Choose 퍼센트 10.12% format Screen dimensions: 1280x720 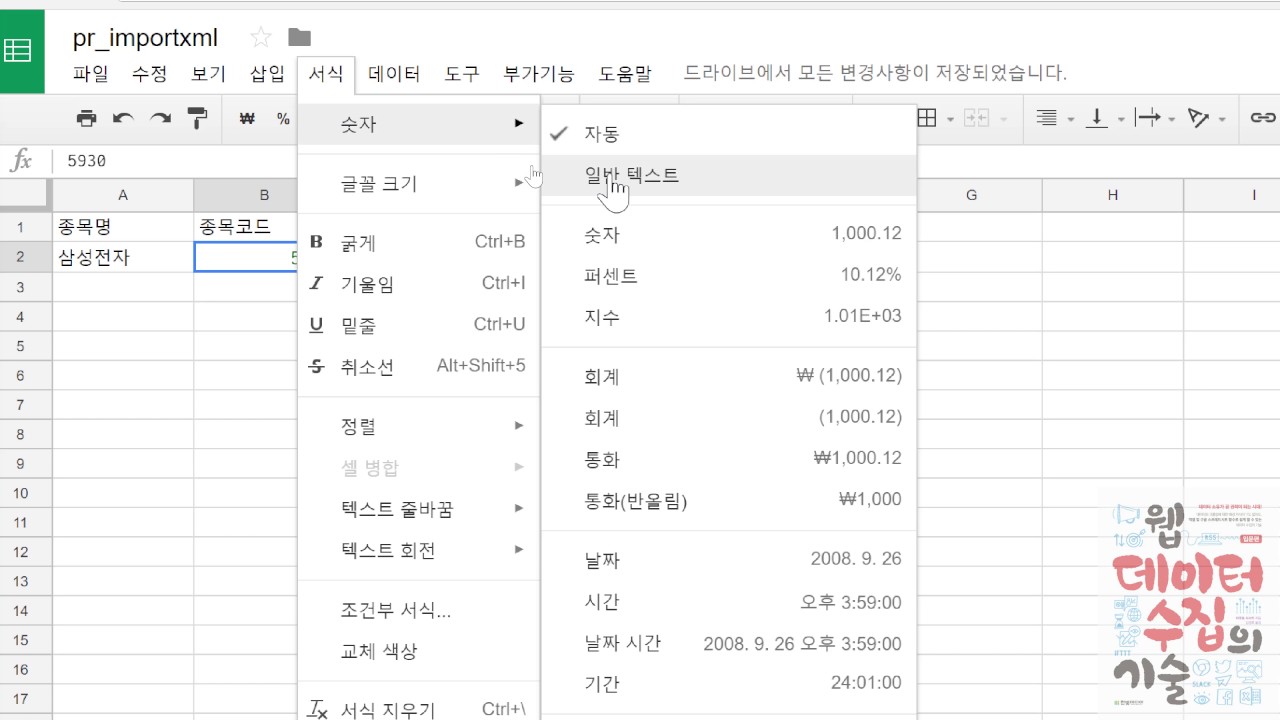click(x=729, y=275)
